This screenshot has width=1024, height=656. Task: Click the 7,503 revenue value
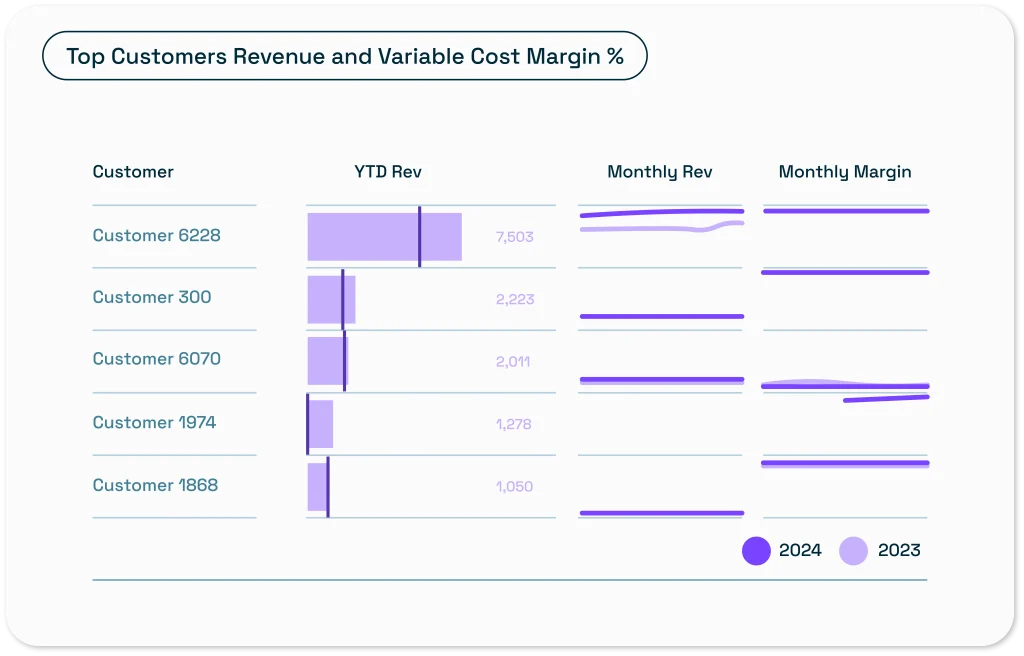click(514, 238)
